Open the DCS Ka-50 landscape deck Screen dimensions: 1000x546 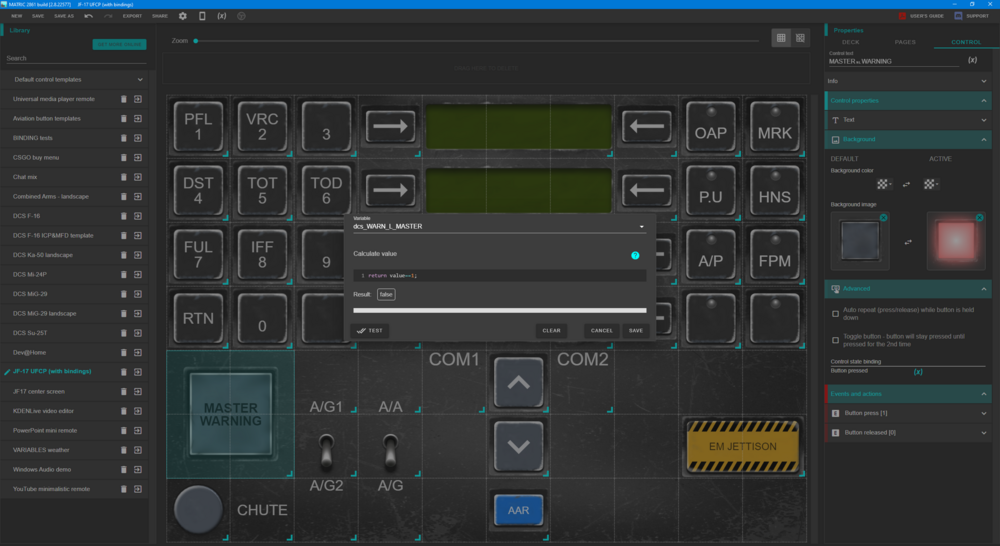[138, 255]
